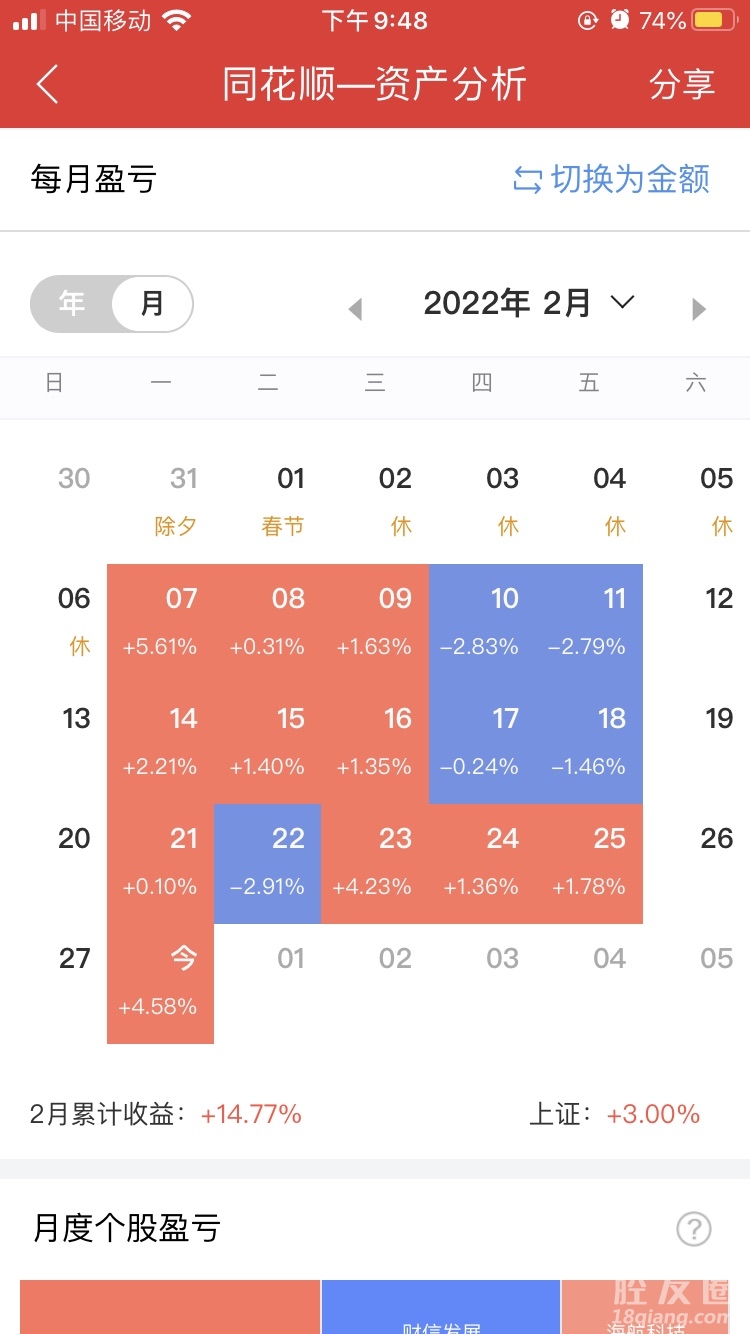Select February 07 cell with +5.61%
Screen dimensions: 750x1334
161,622
